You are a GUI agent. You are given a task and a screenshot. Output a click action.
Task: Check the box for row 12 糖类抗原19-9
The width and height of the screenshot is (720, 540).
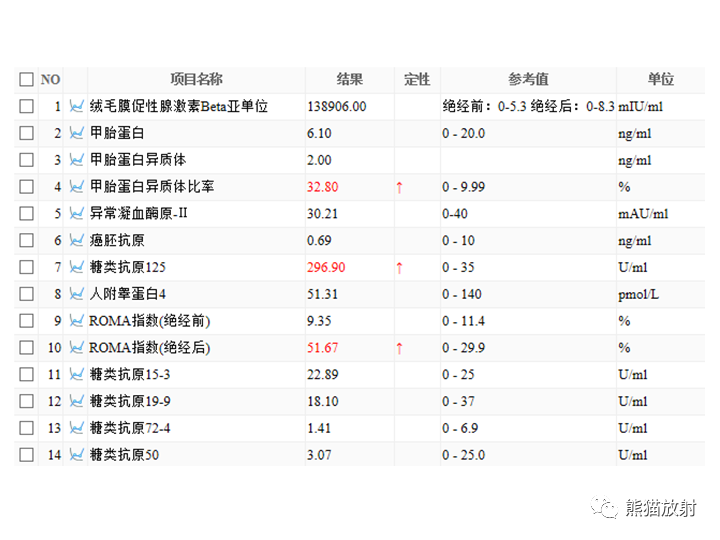pyautogui.click(x=27, y=401)
